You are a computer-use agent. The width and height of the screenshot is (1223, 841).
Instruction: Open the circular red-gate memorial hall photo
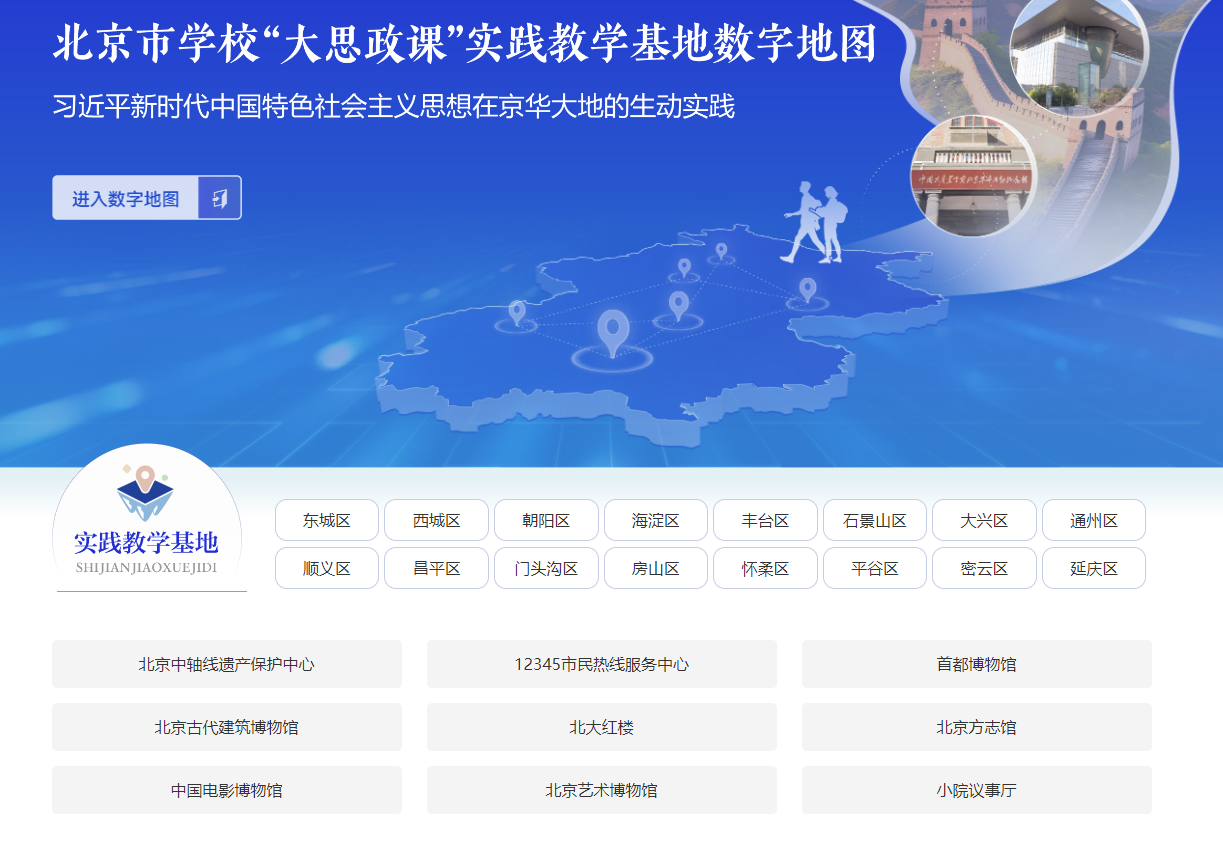point(972,176)
